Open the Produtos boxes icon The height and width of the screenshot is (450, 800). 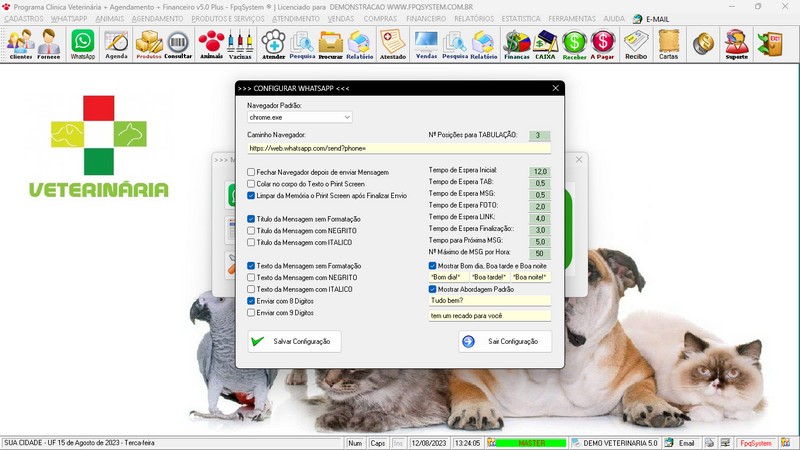point(149,44)
